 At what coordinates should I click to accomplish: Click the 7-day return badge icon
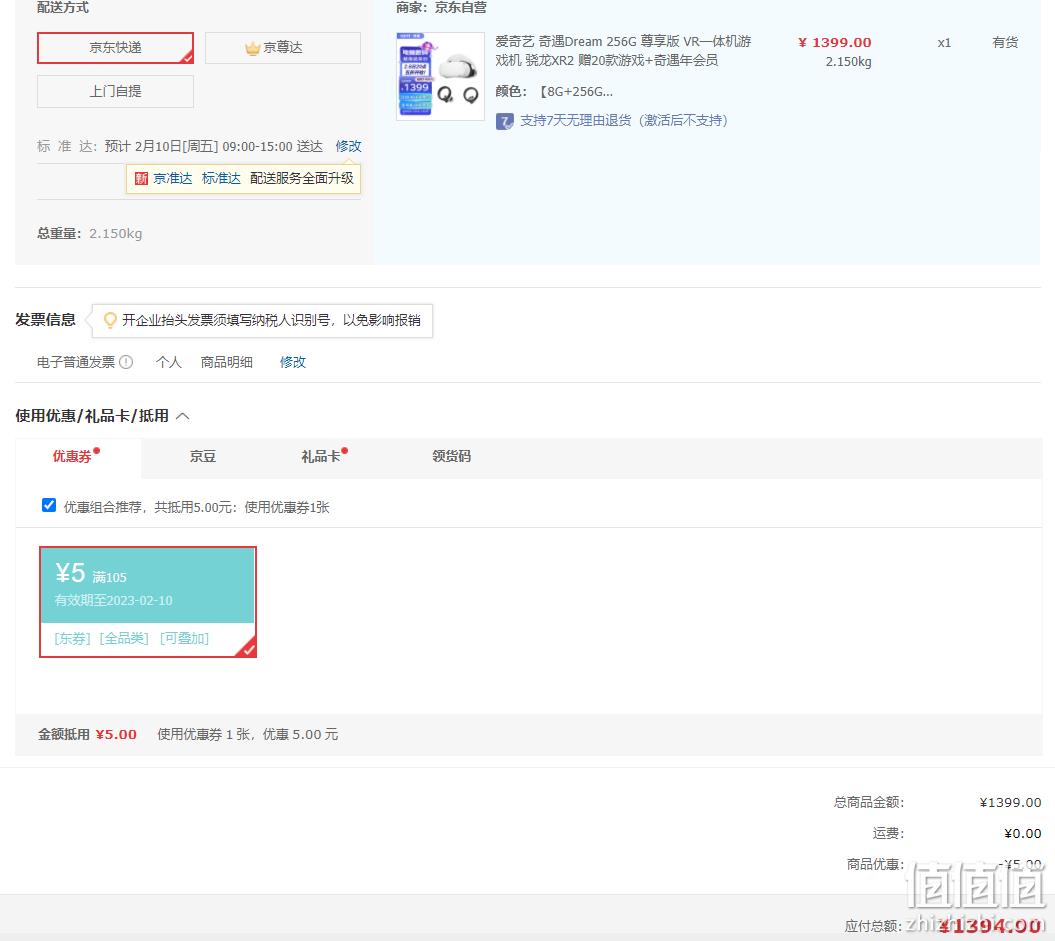pyautogui.click(x=504, y=121)
